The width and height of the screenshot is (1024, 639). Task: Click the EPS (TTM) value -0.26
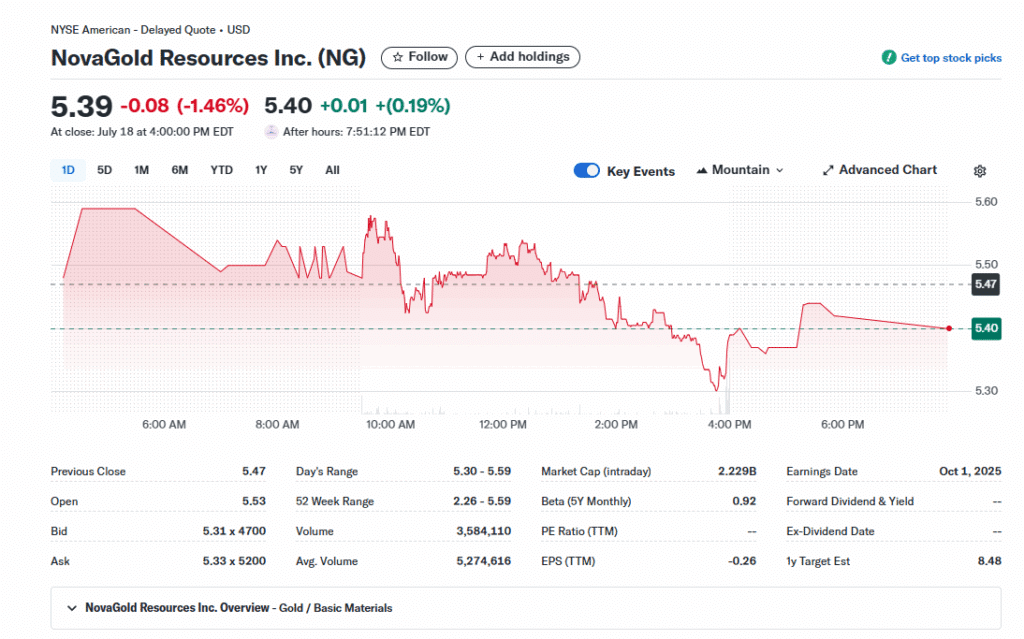pos(742,561)
